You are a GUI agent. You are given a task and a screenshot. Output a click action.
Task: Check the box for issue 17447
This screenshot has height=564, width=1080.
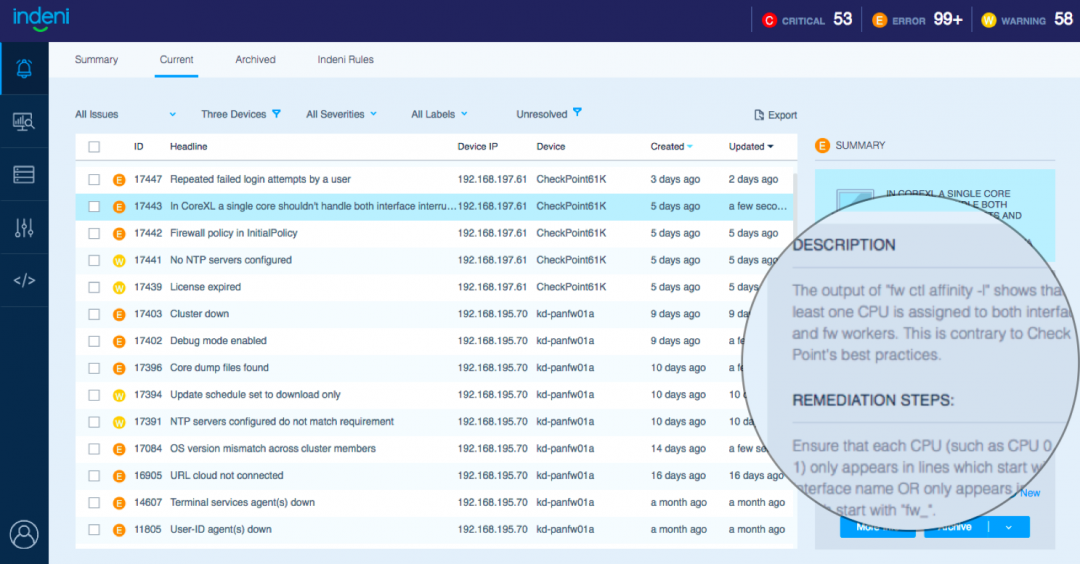point(94,180)
